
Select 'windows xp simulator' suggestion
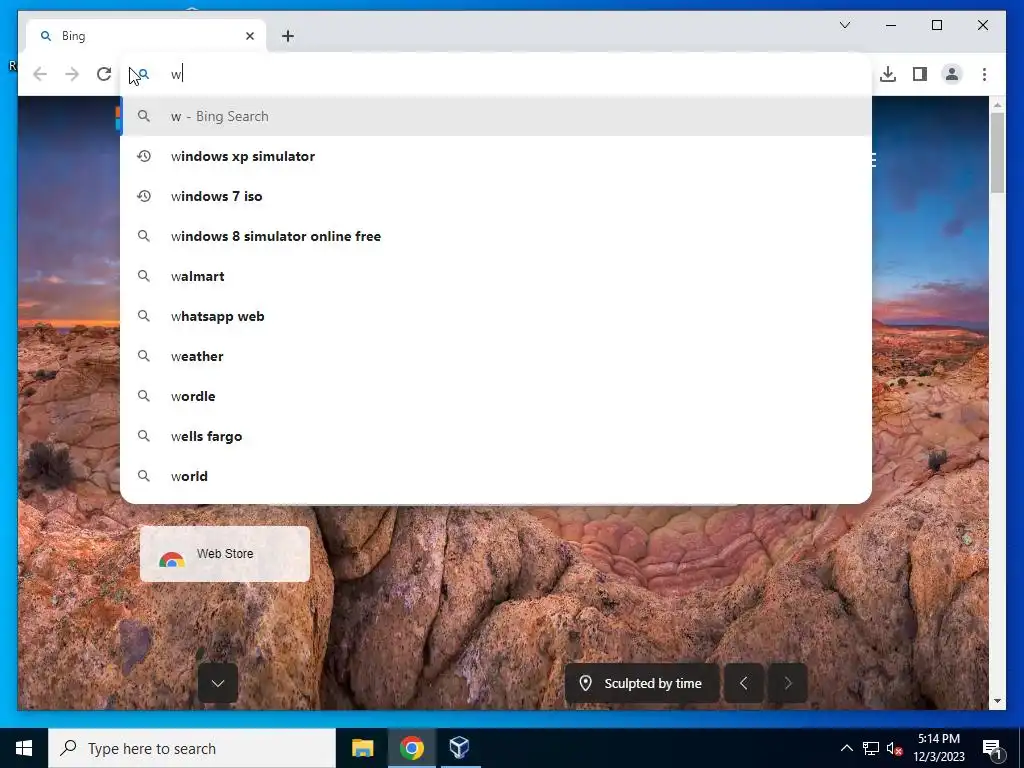(496, 156)
